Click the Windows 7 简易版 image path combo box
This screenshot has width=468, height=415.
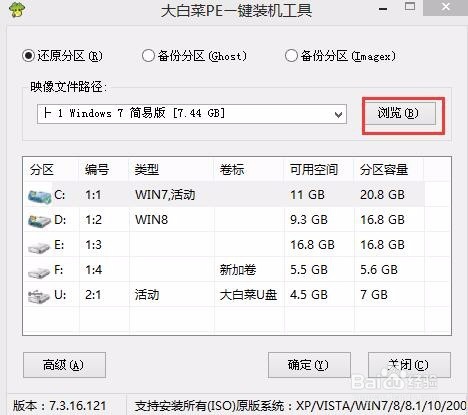(192, 114)
